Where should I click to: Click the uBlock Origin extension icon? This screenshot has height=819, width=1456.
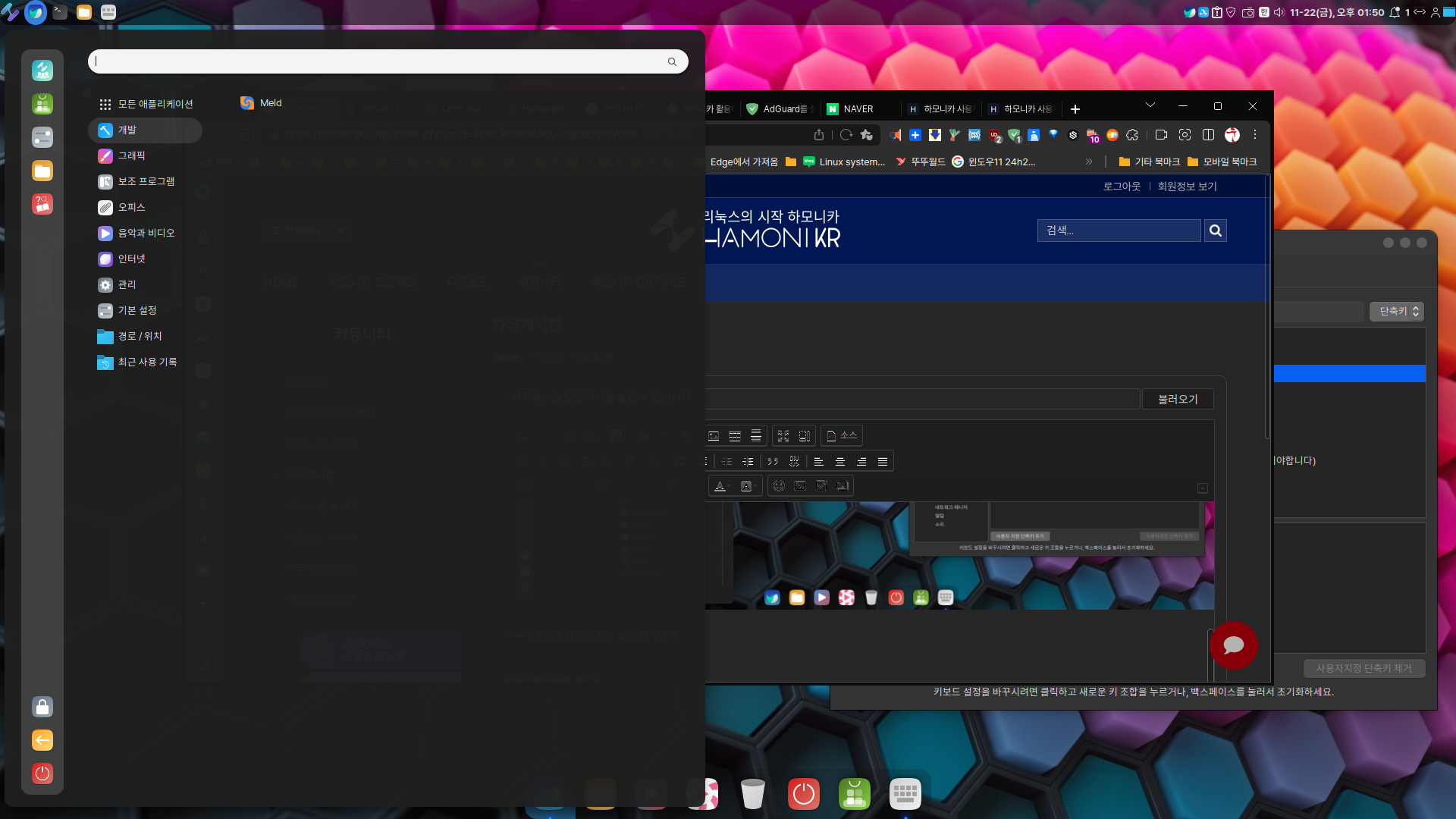click(x=995, y=136)
